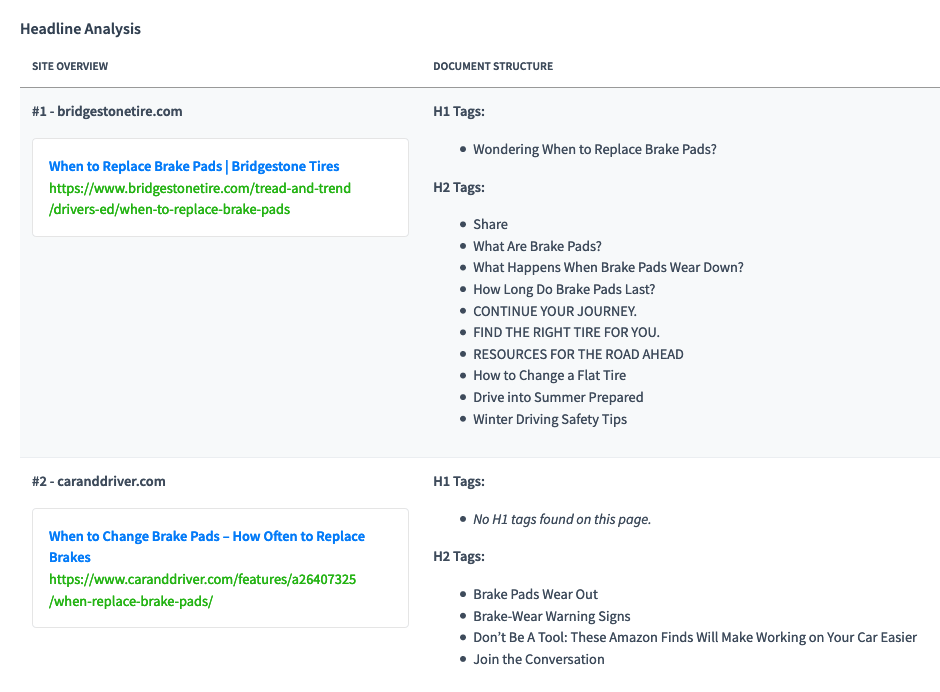Click 'H1 Tags:' label under caranddriver.com

pos(459,481)
